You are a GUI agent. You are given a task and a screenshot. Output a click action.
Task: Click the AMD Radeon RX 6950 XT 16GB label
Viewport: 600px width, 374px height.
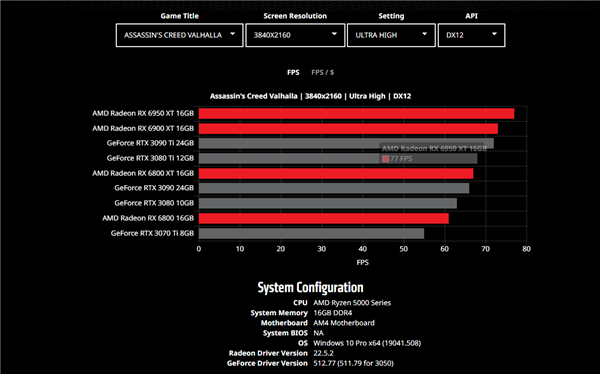click(x=143, y=113)
